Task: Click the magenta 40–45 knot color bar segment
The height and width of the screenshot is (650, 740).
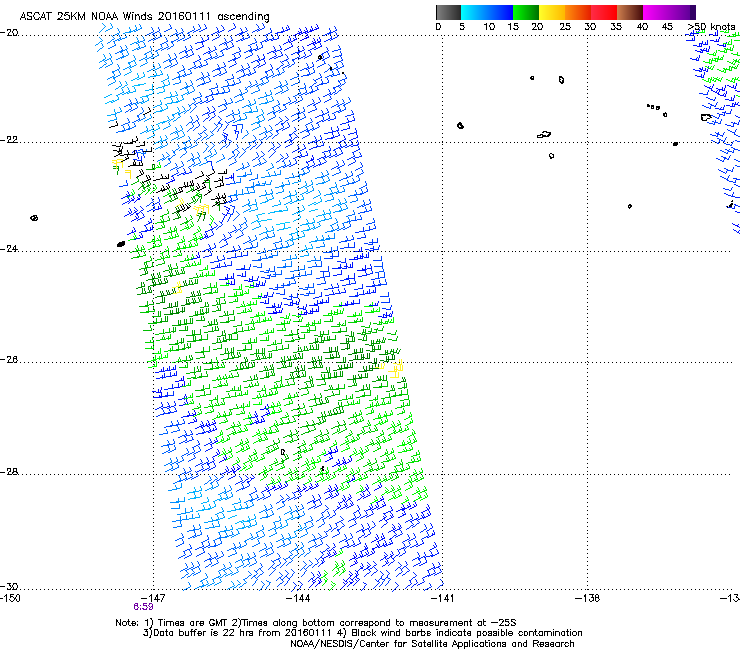Action: click(656, 12)
